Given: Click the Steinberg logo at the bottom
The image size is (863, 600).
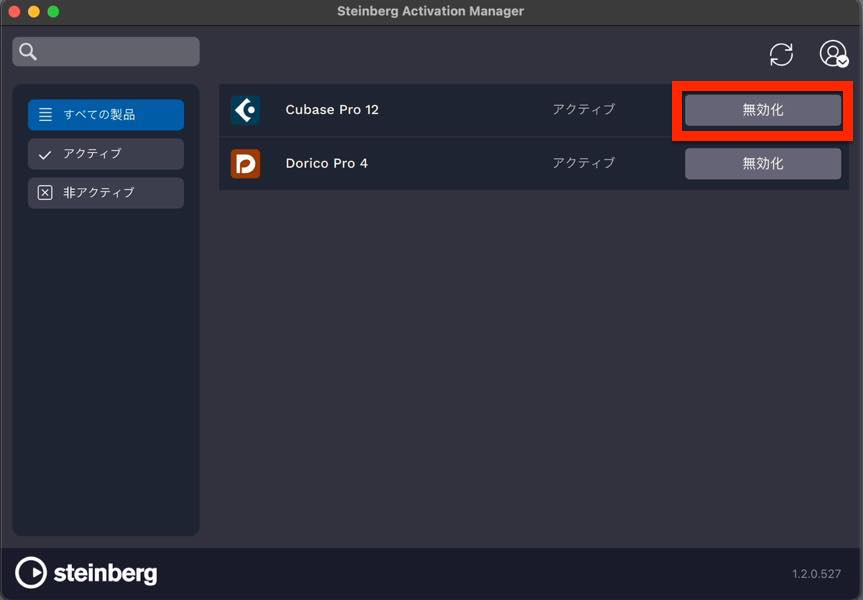Looking at the screenshot, I should [x=86, y=572].
